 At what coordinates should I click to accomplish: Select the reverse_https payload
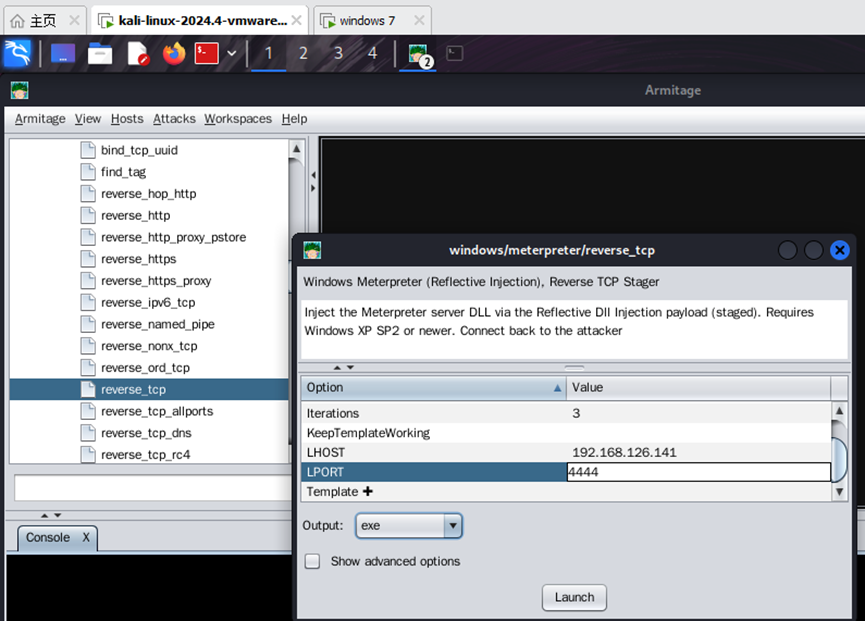(x=138, y=259)
